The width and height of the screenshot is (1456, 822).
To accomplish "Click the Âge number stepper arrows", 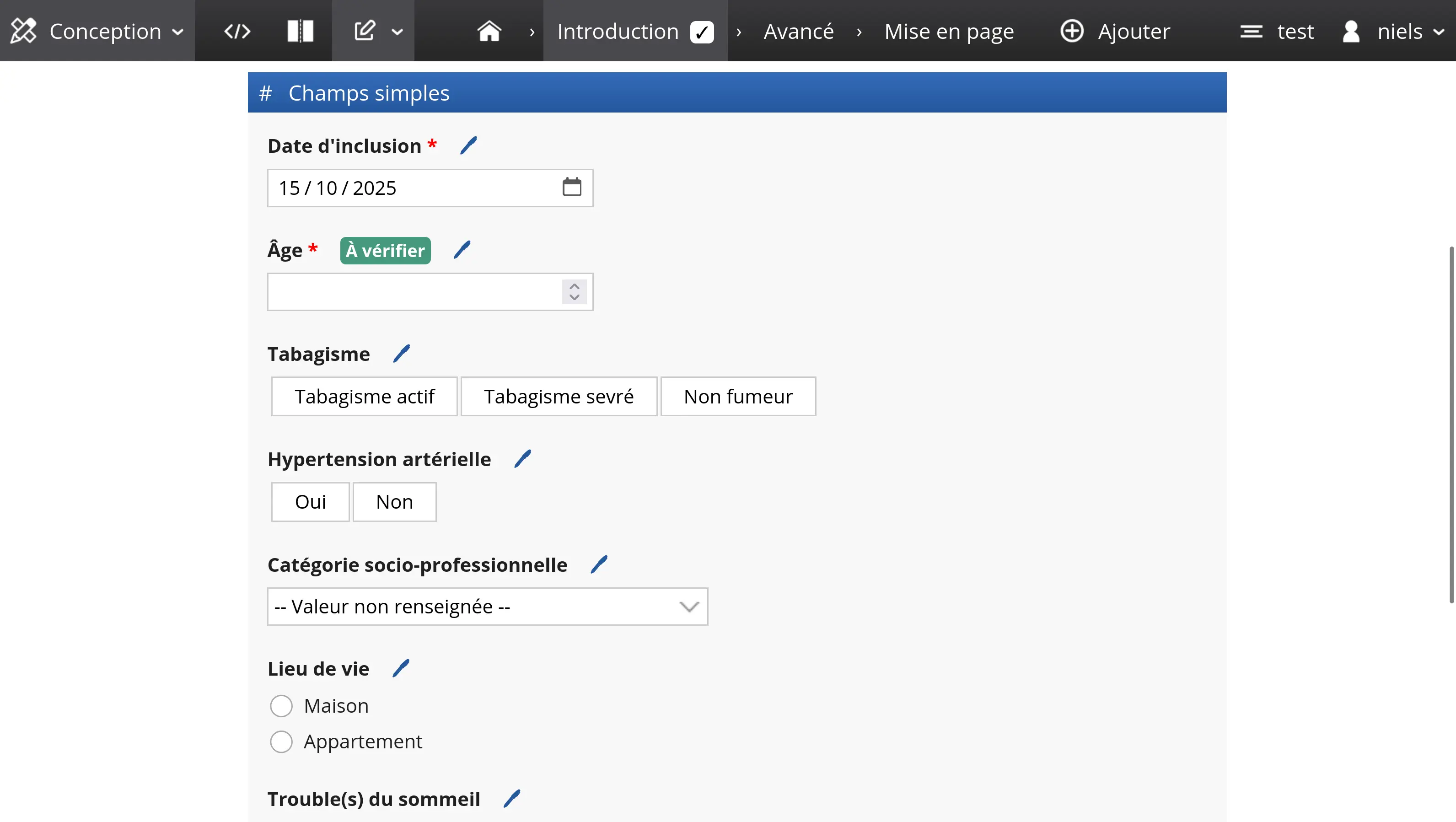I will pyautogui.click(x=574, y=292).
